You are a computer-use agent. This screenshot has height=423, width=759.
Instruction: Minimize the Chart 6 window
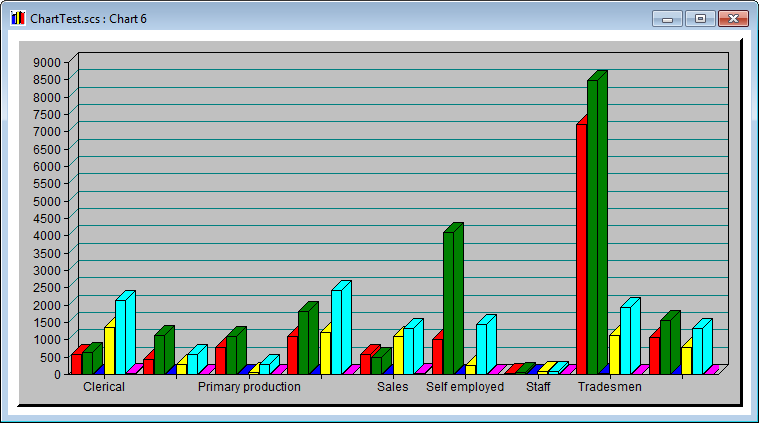tap(666, 18)
